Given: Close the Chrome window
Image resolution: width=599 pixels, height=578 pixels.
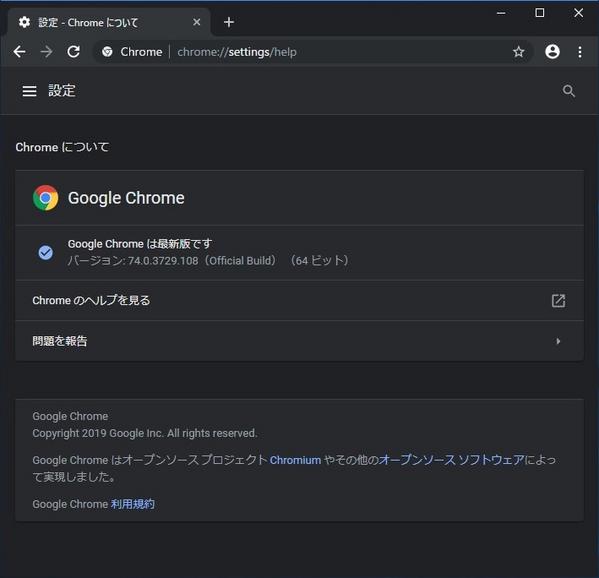Looking at the screenshot, I should (578, 13).
